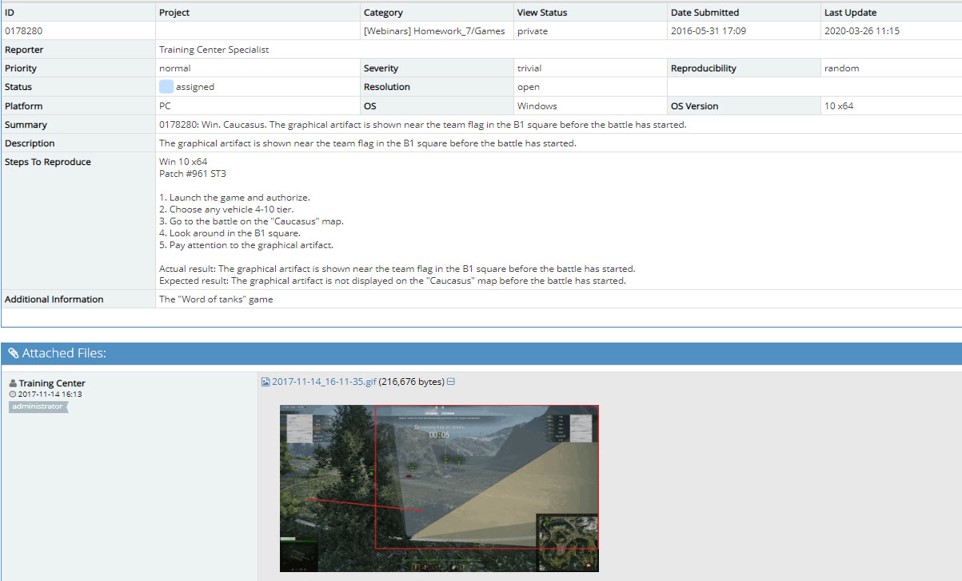This screenshot has width=962, height=581.
Task: Click the Severity field label
Action: pos(381,68)
